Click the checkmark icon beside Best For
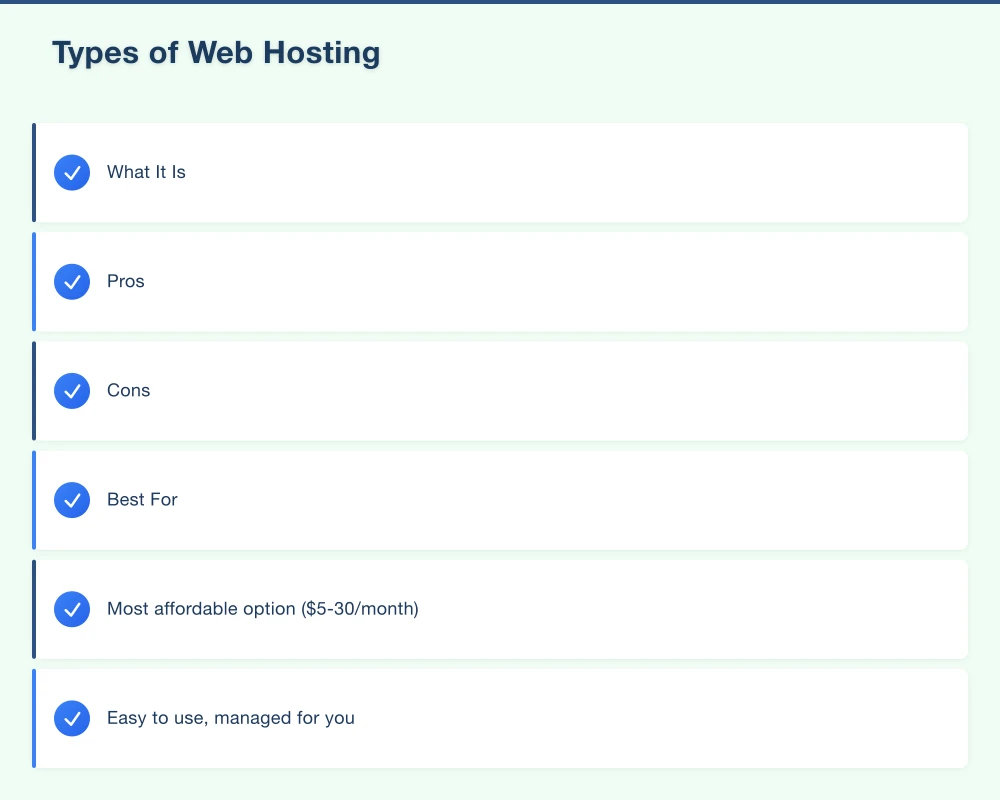1000x800 pixels. tap(72, 500)
